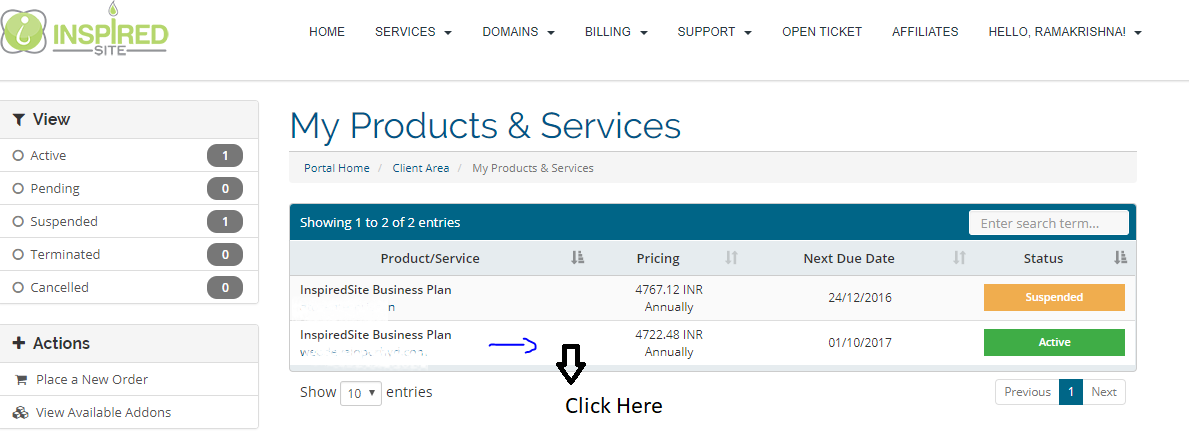Click the InspiredSite Business Plan row due 01/10/2017
This screenshot has height=431, width=1189.
pos(713,343)
